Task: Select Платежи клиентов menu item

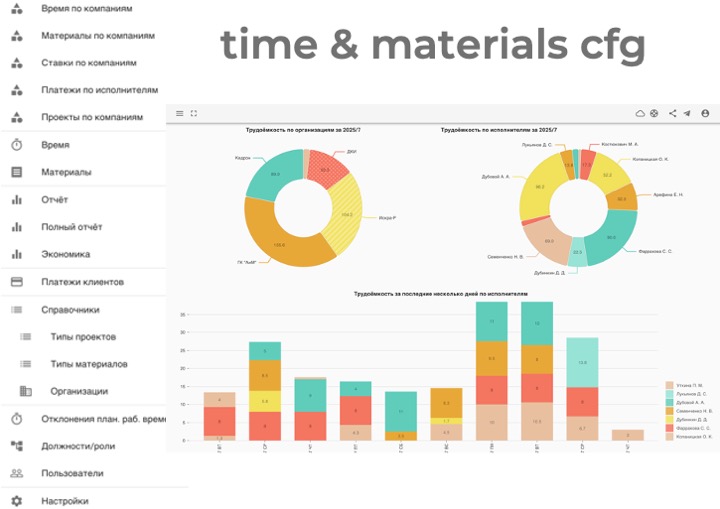Action: pyautogui.click(x=83, y=282)
